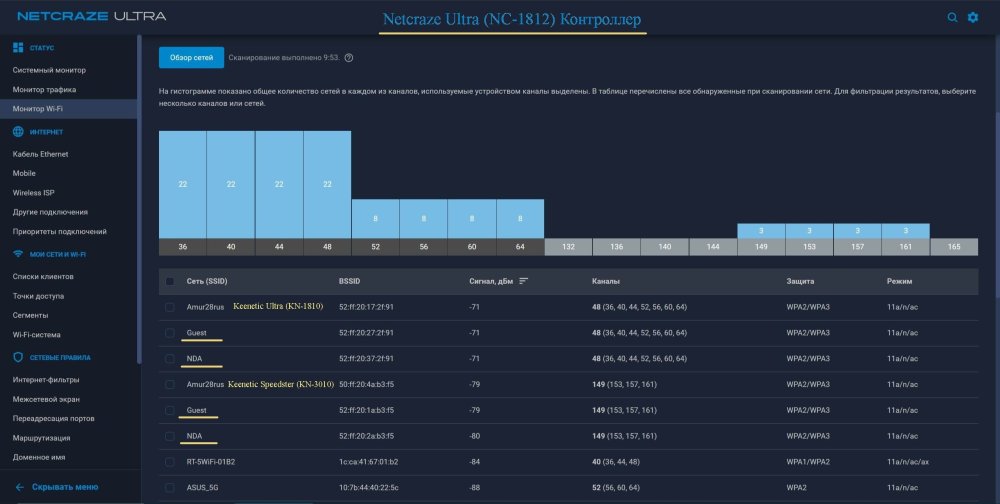This screenshot has width=1000, height=504.
Task: Open Переадресация портов menu item
Action: pyautogui.click(x=54, y=419)
